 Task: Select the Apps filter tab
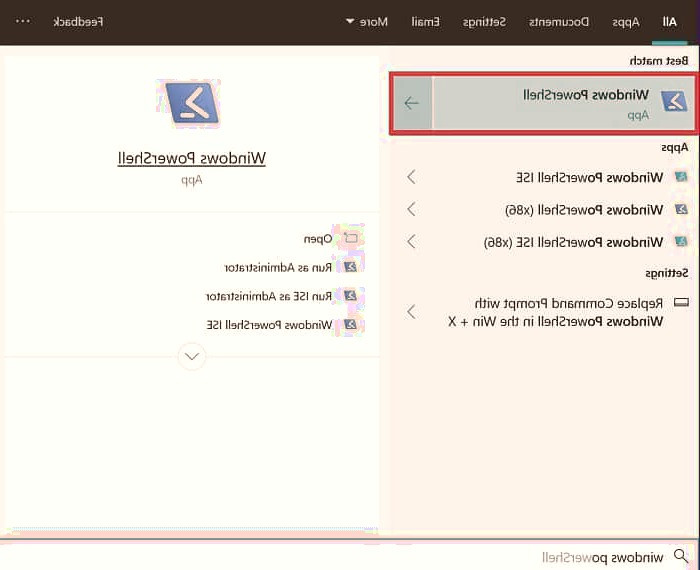(626, 21)
